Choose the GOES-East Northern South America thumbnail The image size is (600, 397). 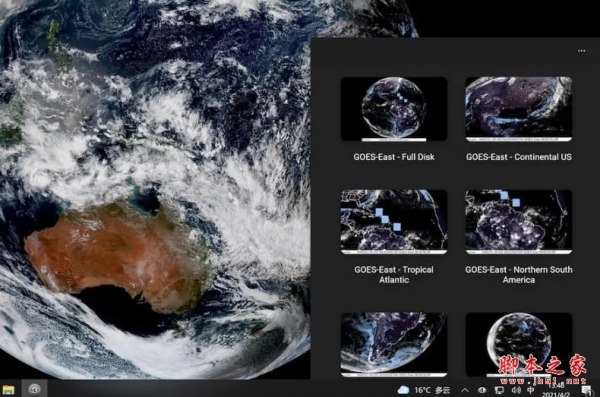[x=518, y=222]
